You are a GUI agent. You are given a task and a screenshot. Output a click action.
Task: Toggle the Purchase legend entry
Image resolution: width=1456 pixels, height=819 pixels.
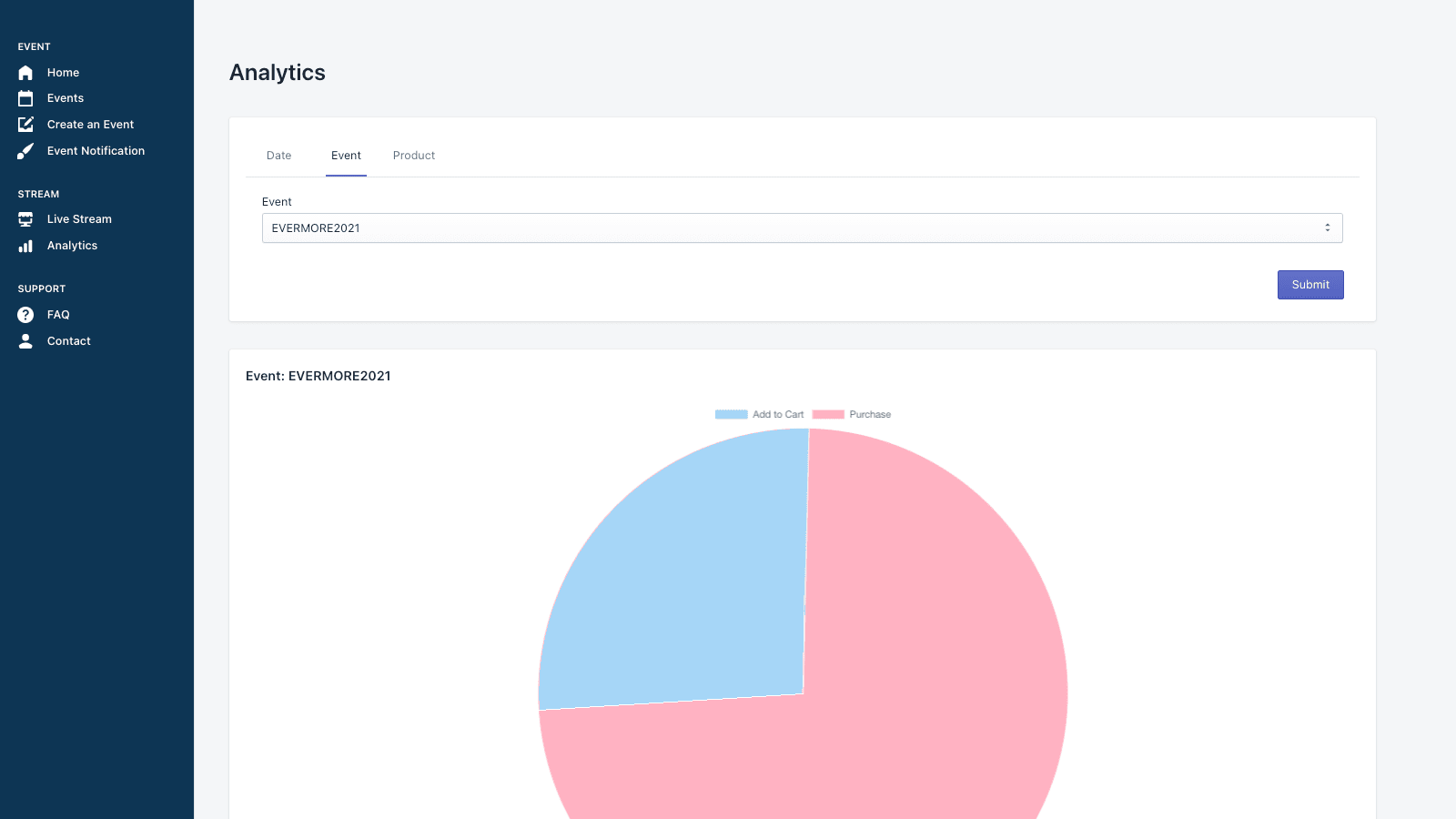pyautogui.click(x=851, y=414)
